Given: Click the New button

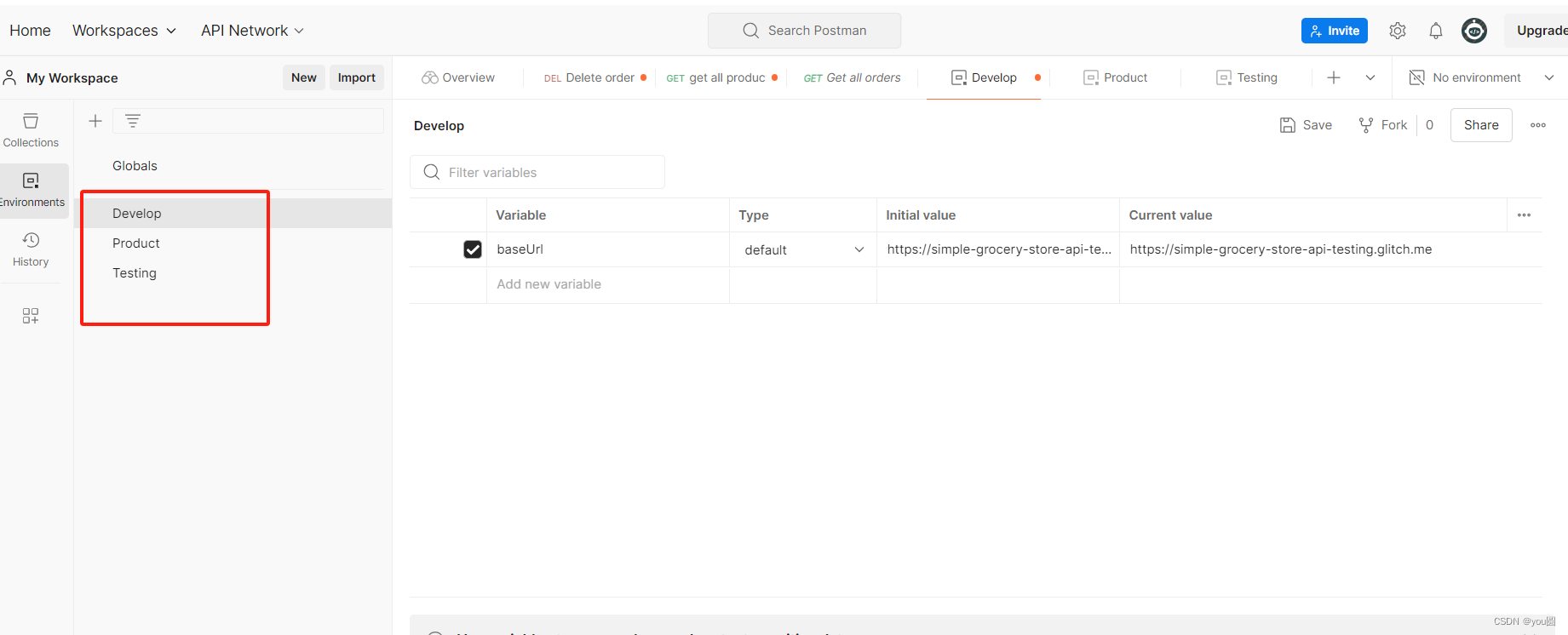Looking at the screenshot, I should pyautogui.click(x=304, y=77).
